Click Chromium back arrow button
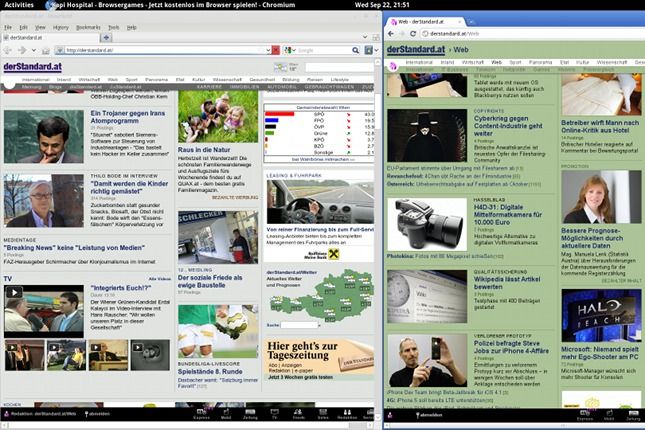The image size is (645, 430). tap(392, 33)
